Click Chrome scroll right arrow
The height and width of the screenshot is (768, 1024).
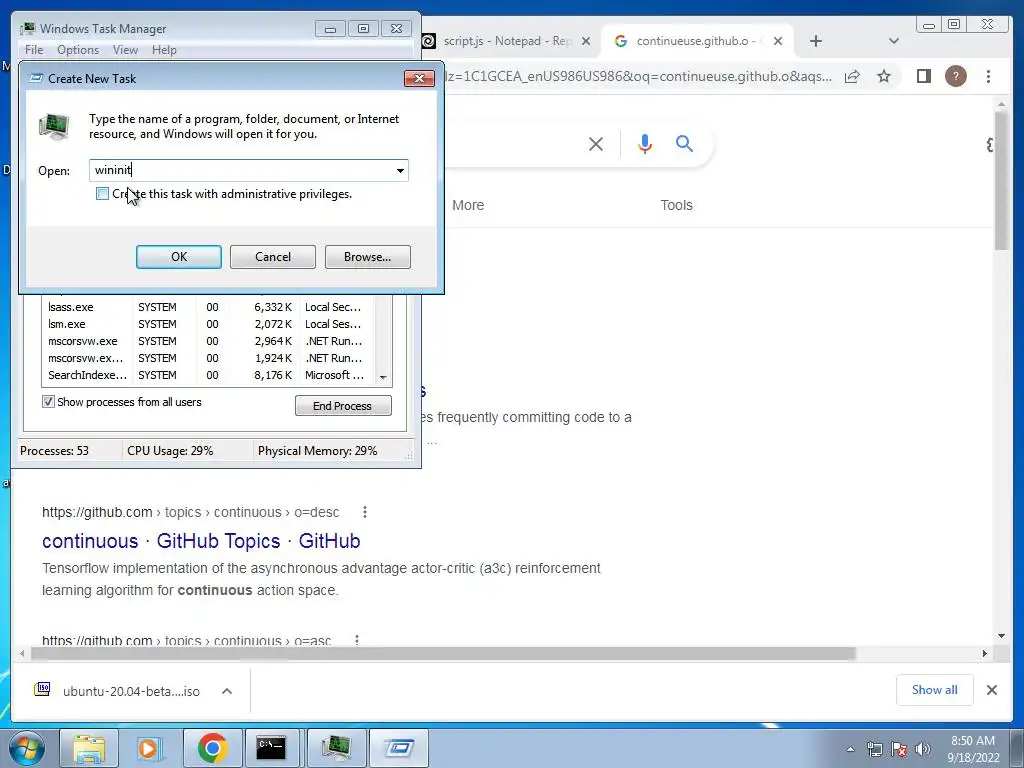984,653
